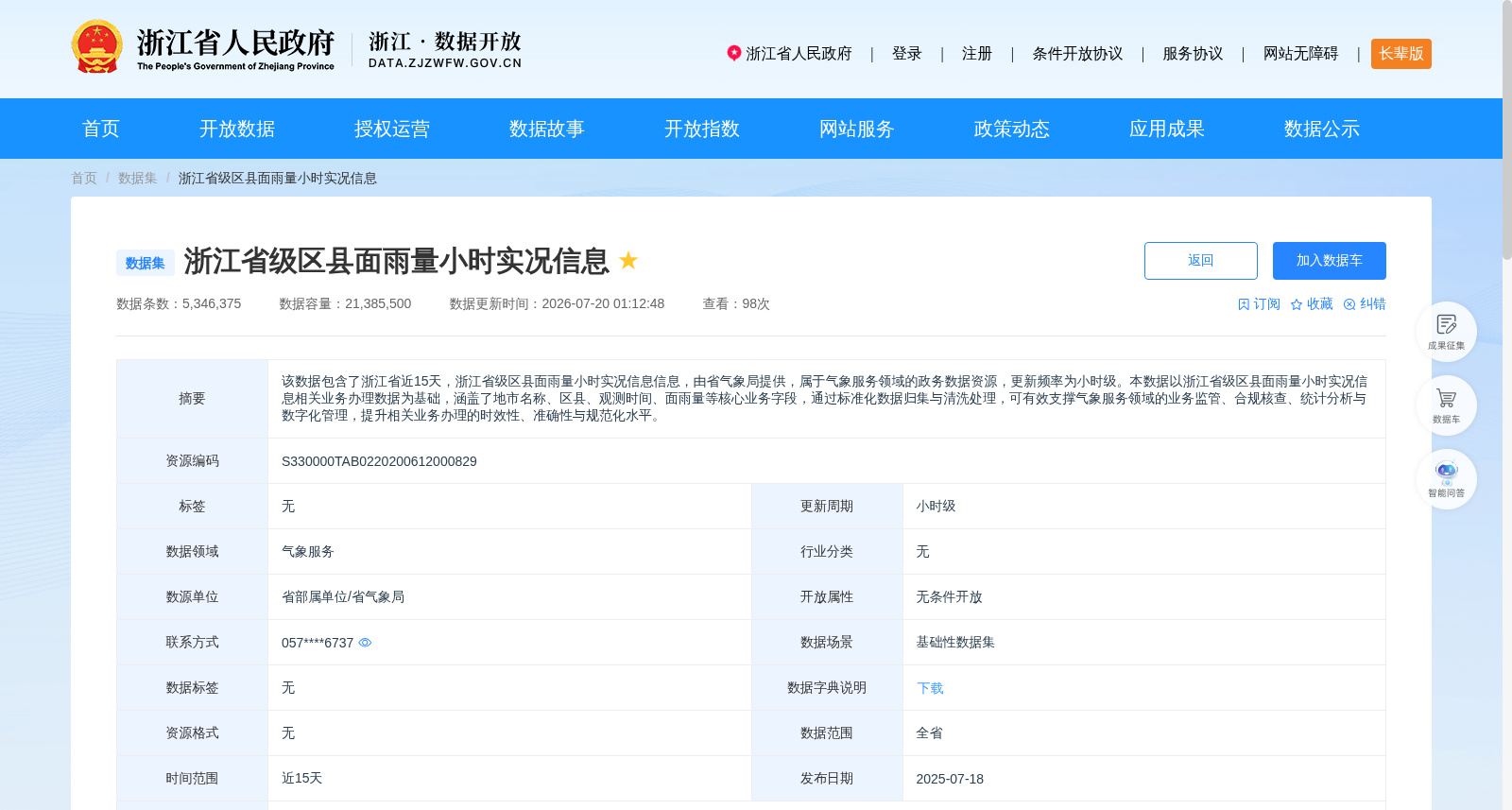Report an error via 纠错
The width and height of the screenshot is (1512, 810).
pyautogui.click(x=1365, y=304)
